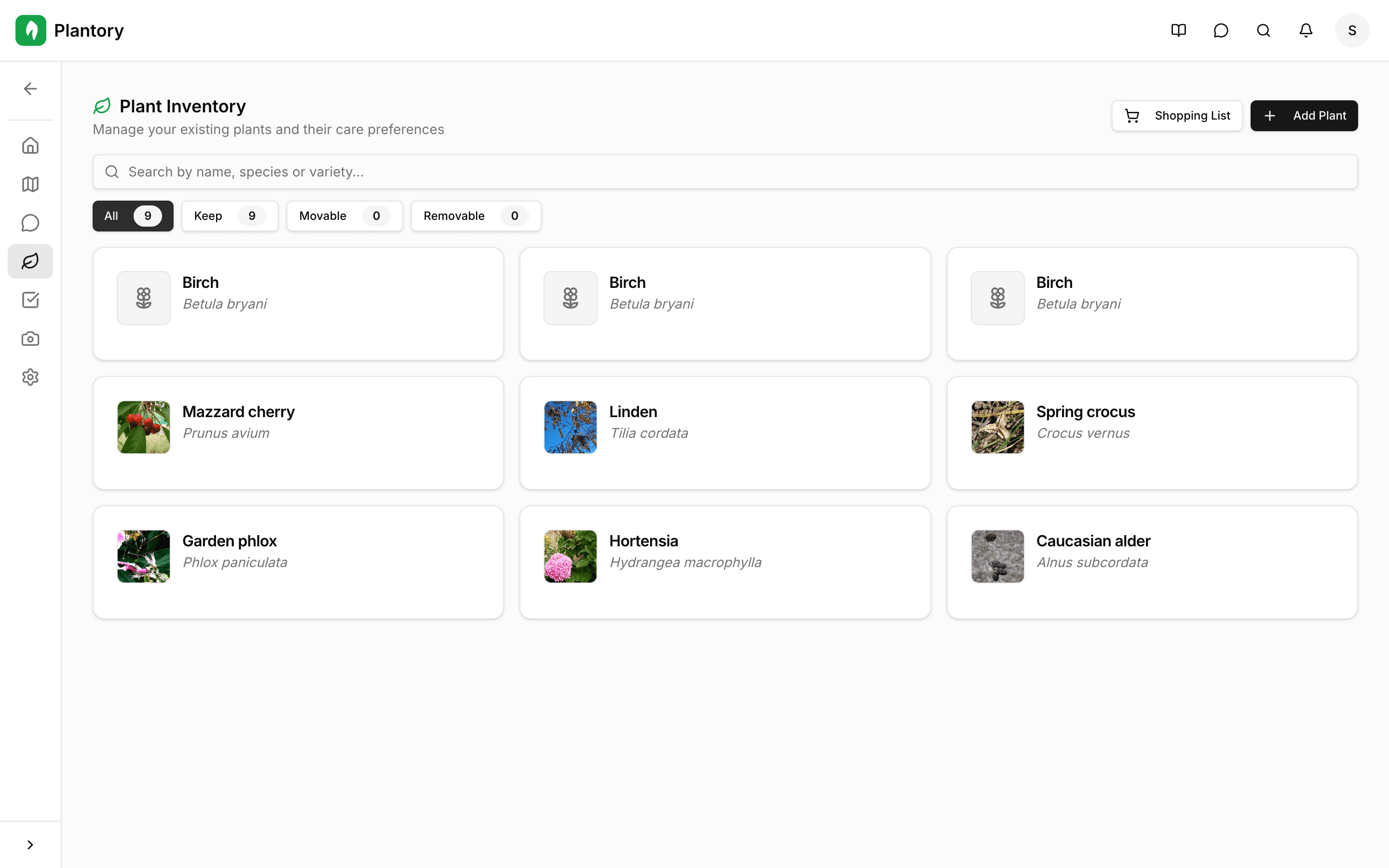This screenshot has height=868, width=1389.
Task: Open Settings via the gear icon
Action: click(30, 377)
